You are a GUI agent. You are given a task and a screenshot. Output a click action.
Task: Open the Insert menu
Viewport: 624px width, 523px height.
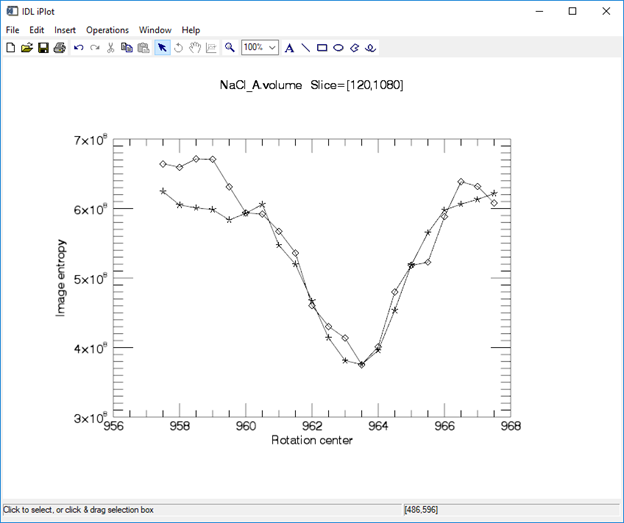pyautogui.click(x=65, y=30)
